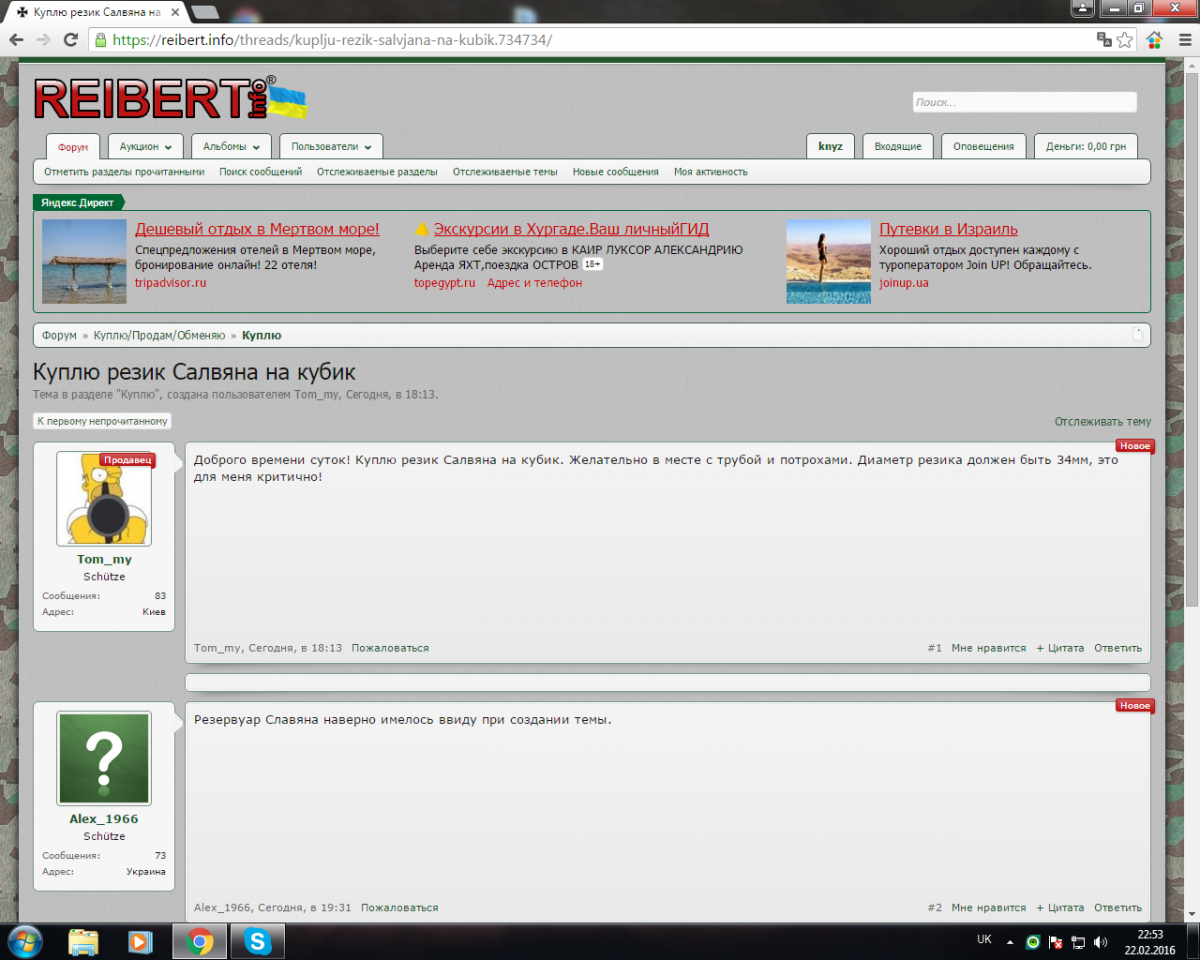Click the small page icon in breadcrumb bar
This screenshot has height=960, width=1200.
[1137, 335]
